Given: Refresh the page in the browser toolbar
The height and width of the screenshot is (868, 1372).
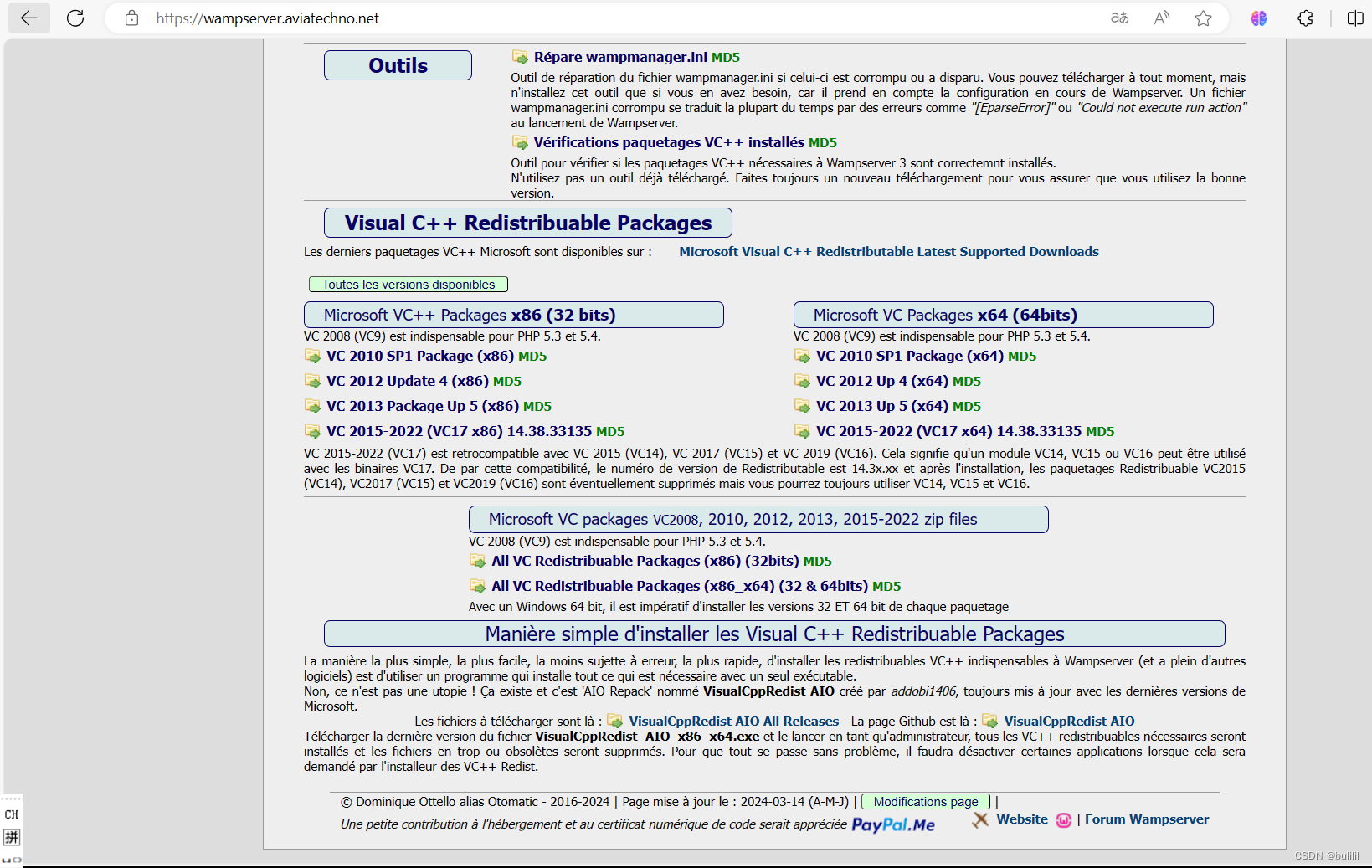Looking at the screenshot, I should tap(75, 18).
